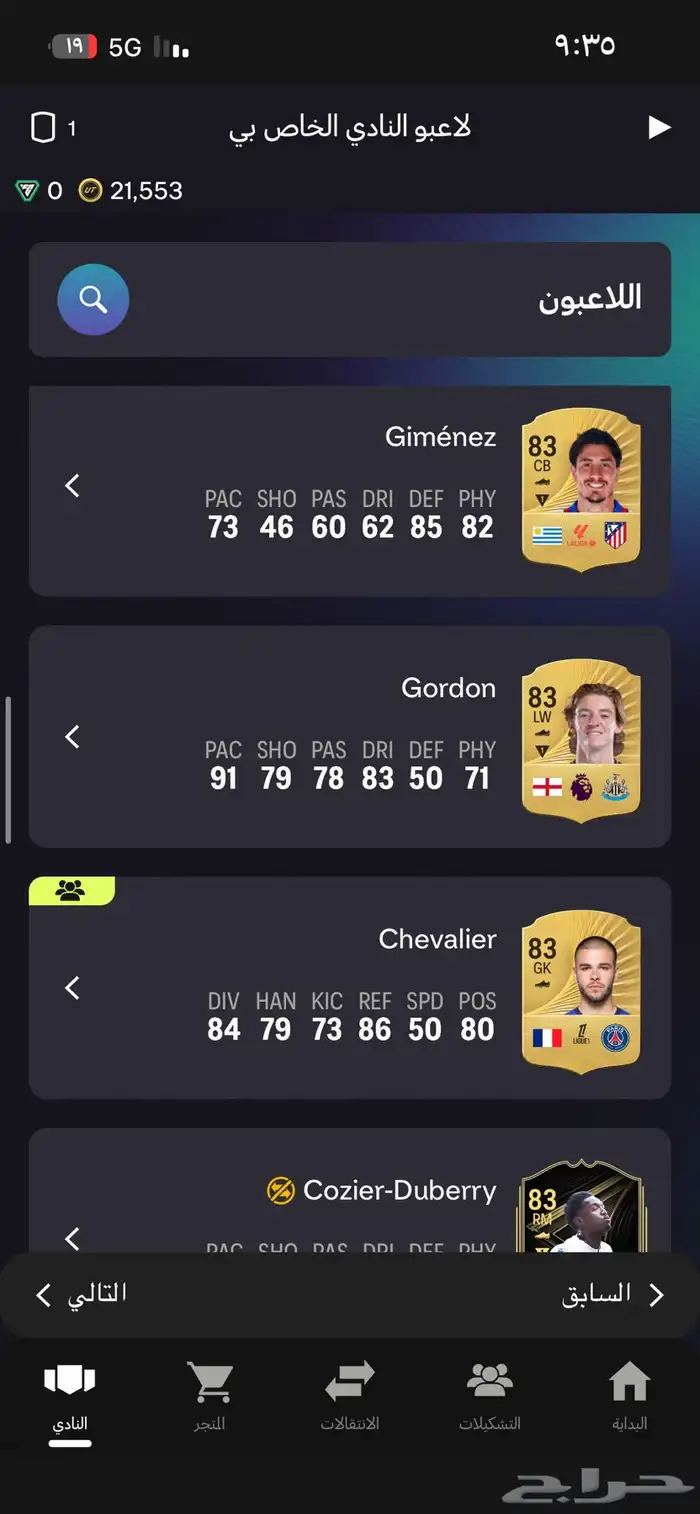Screen dimensions: 700x1514
Task: Expand Gordon row chevron
Action: tap(72, 737)
